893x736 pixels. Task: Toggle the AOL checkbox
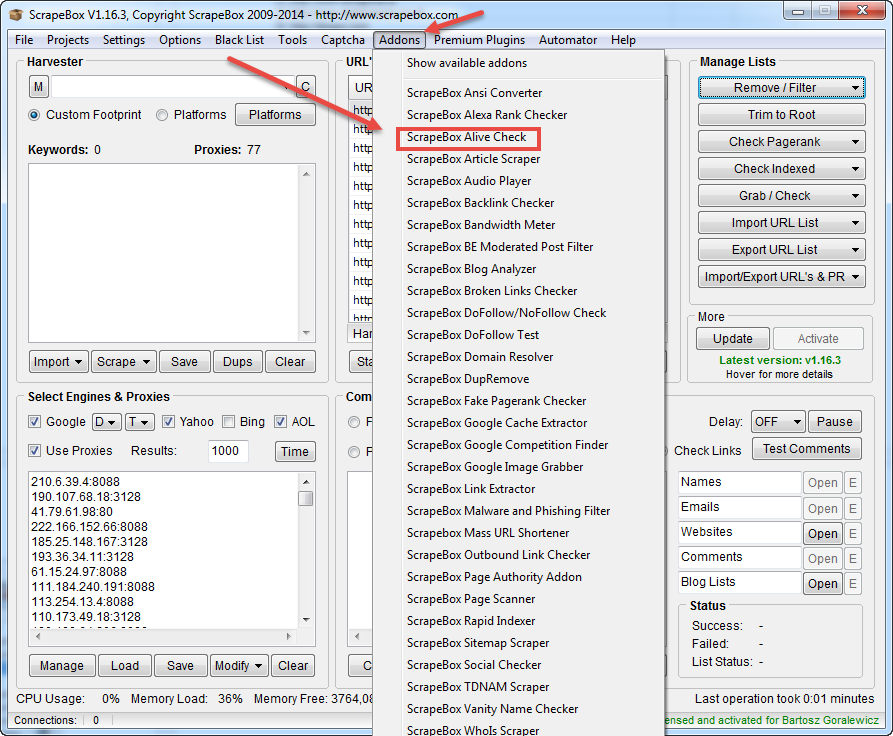[280, 422]
